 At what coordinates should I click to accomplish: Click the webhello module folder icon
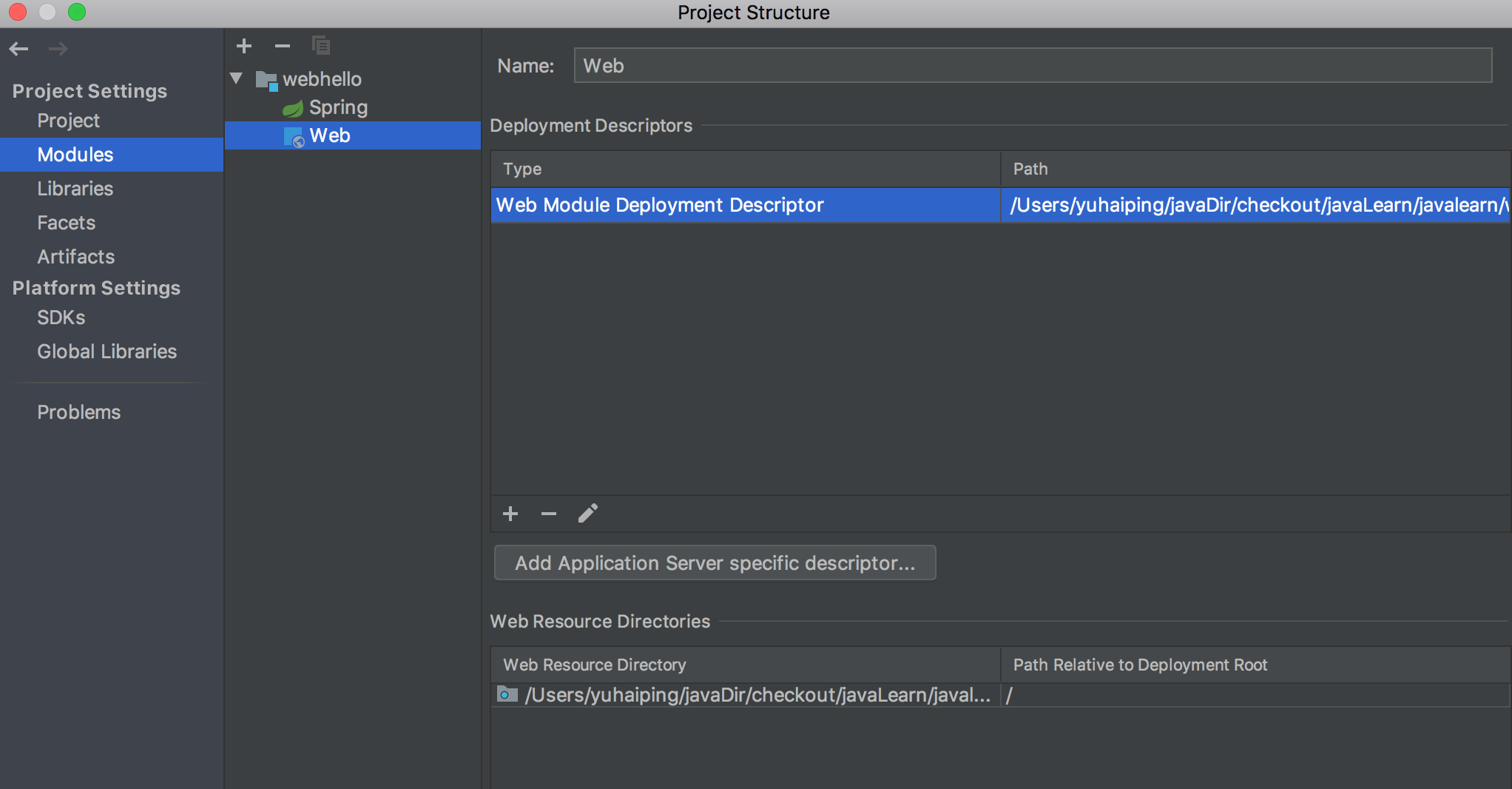pyautogui.click(x=266, y=80)
